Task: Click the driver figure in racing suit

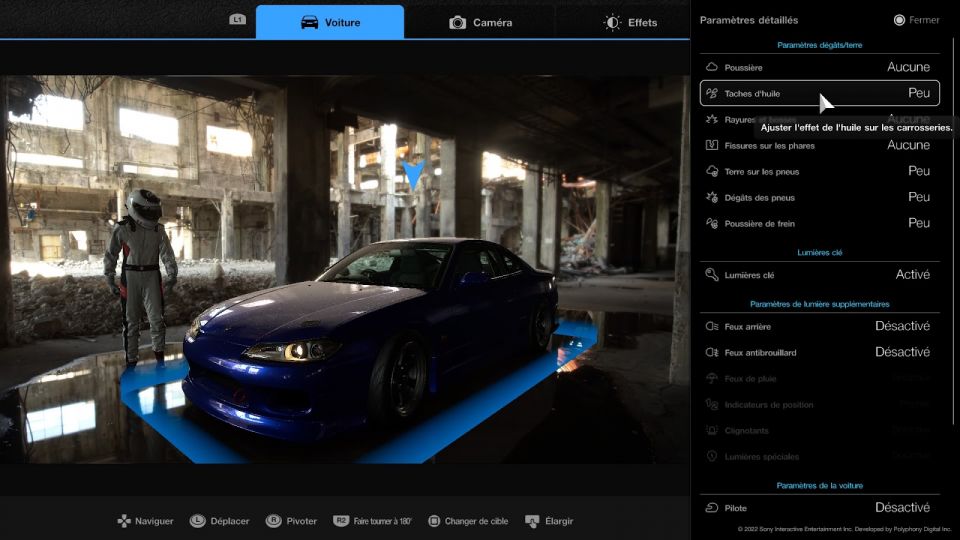Action: pyautogui.click(x=141, y=276)
